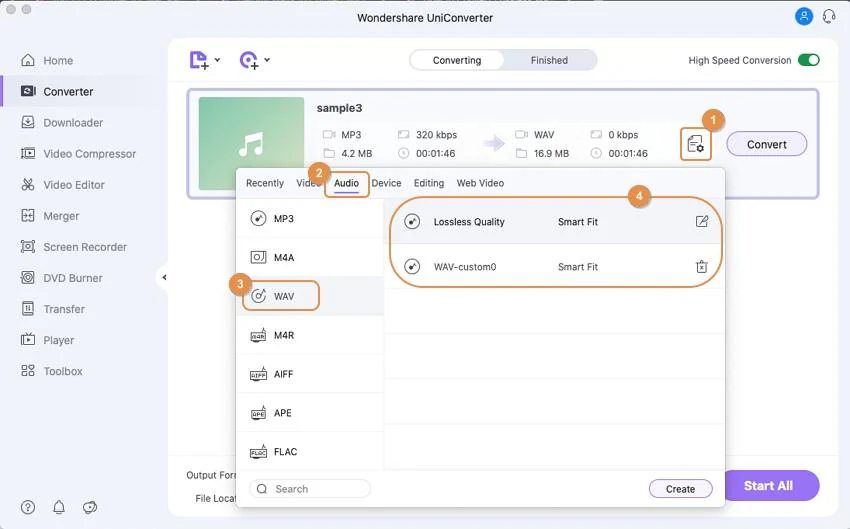Click the format Search field
The width and height of the screenshot is (850, 529).
[x=310, y=489]
